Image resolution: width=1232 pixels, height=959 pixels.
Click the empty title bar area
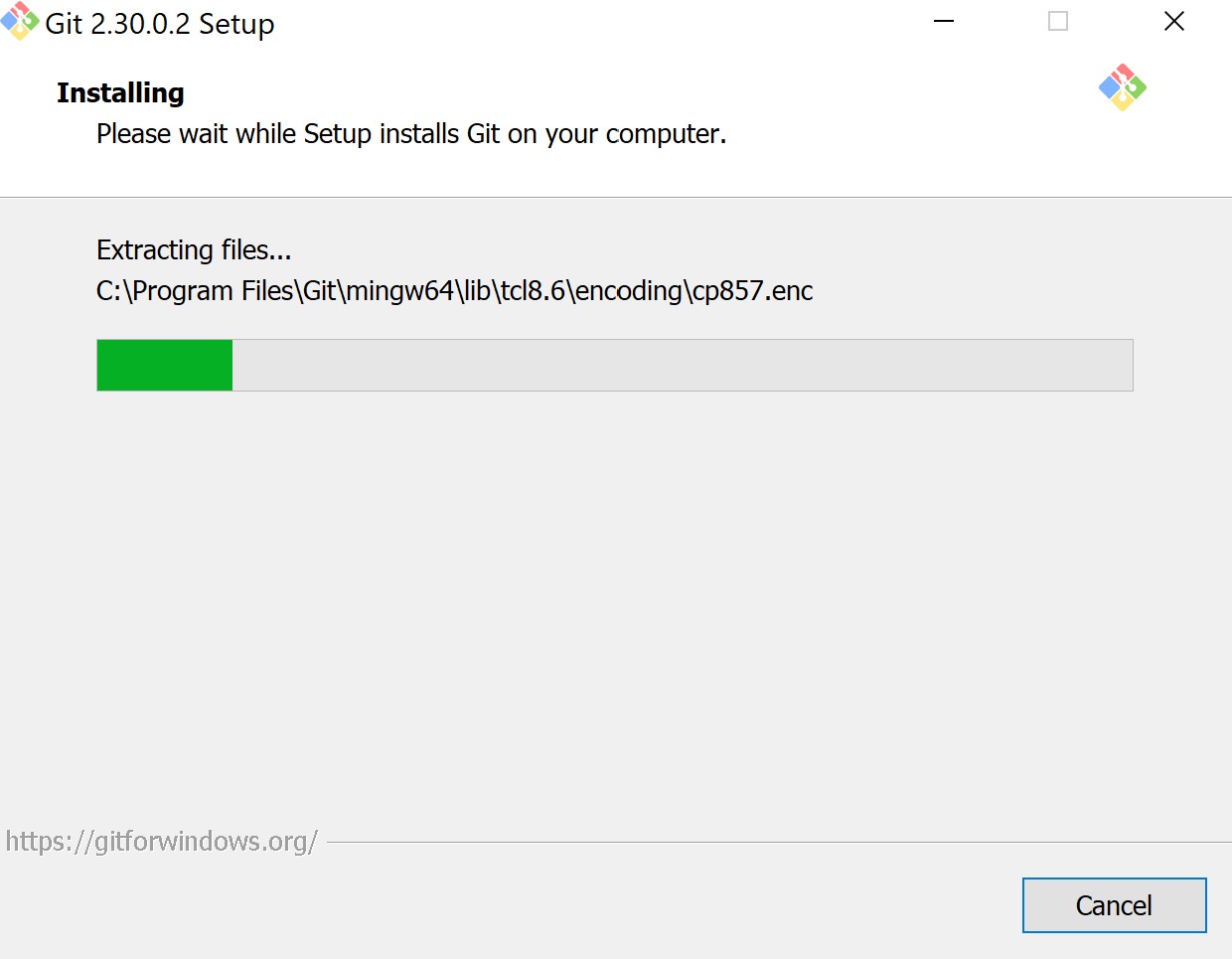[596, 22]
